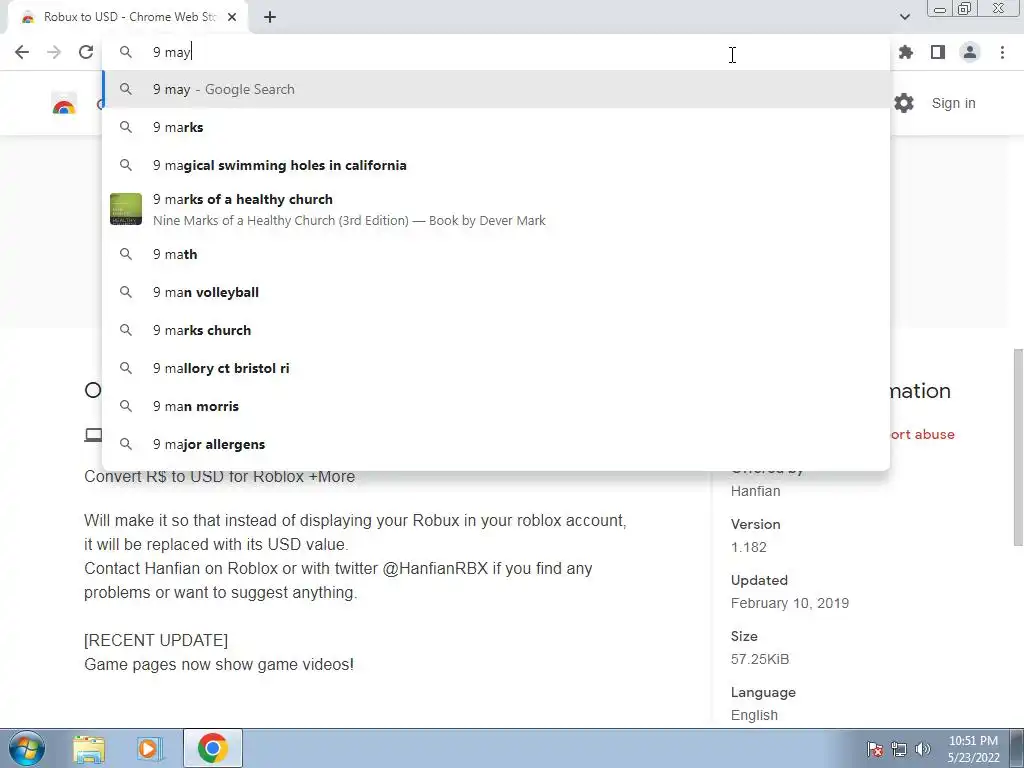
Task: Go back using the browser back arrow
Action: pyautogui.click(x=22, y=52)
